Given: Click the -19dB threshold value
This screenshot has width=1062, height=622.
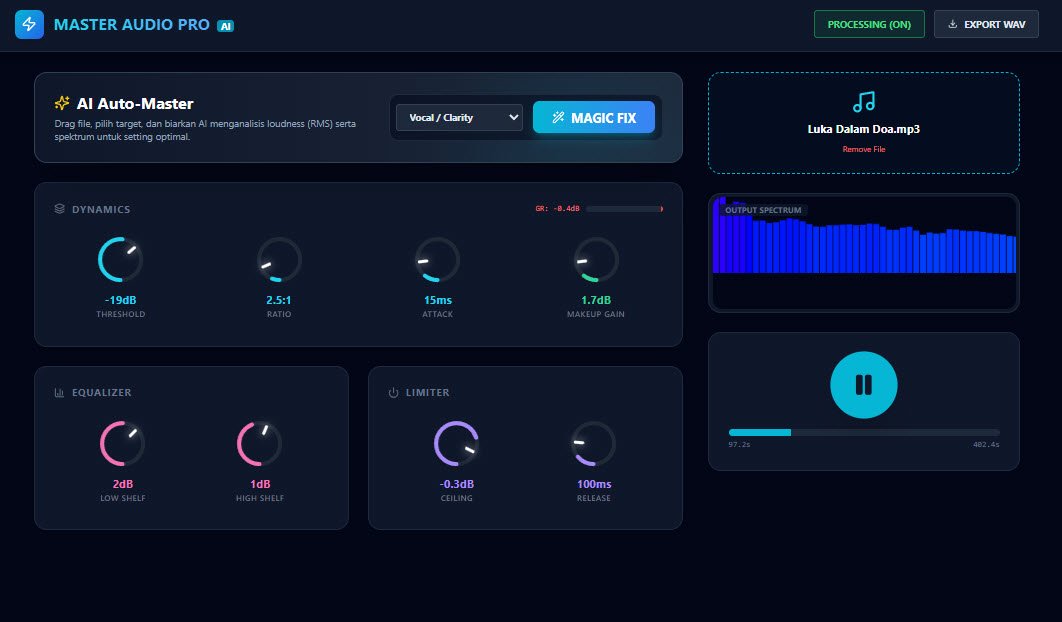Looking at the screenshot, I should click(x=121, y=300).
